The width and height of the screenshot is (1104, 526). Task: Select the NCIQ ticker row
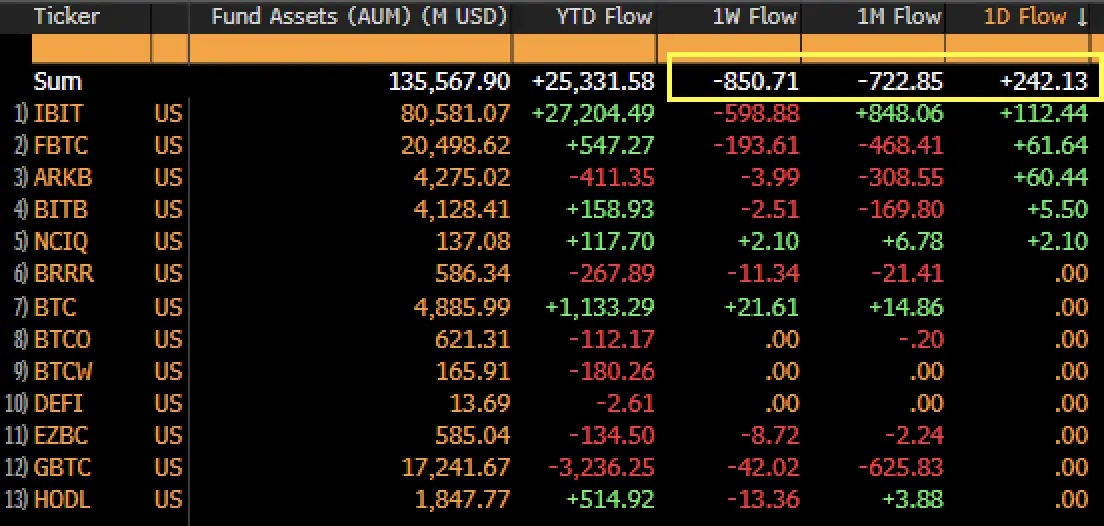point(60,242)
